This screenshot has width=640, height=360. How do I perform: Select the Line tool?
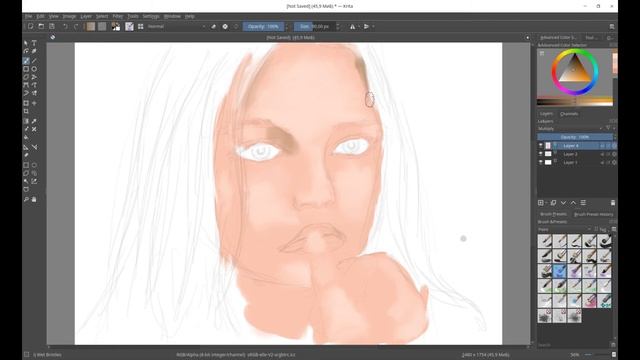pos(34,60)
